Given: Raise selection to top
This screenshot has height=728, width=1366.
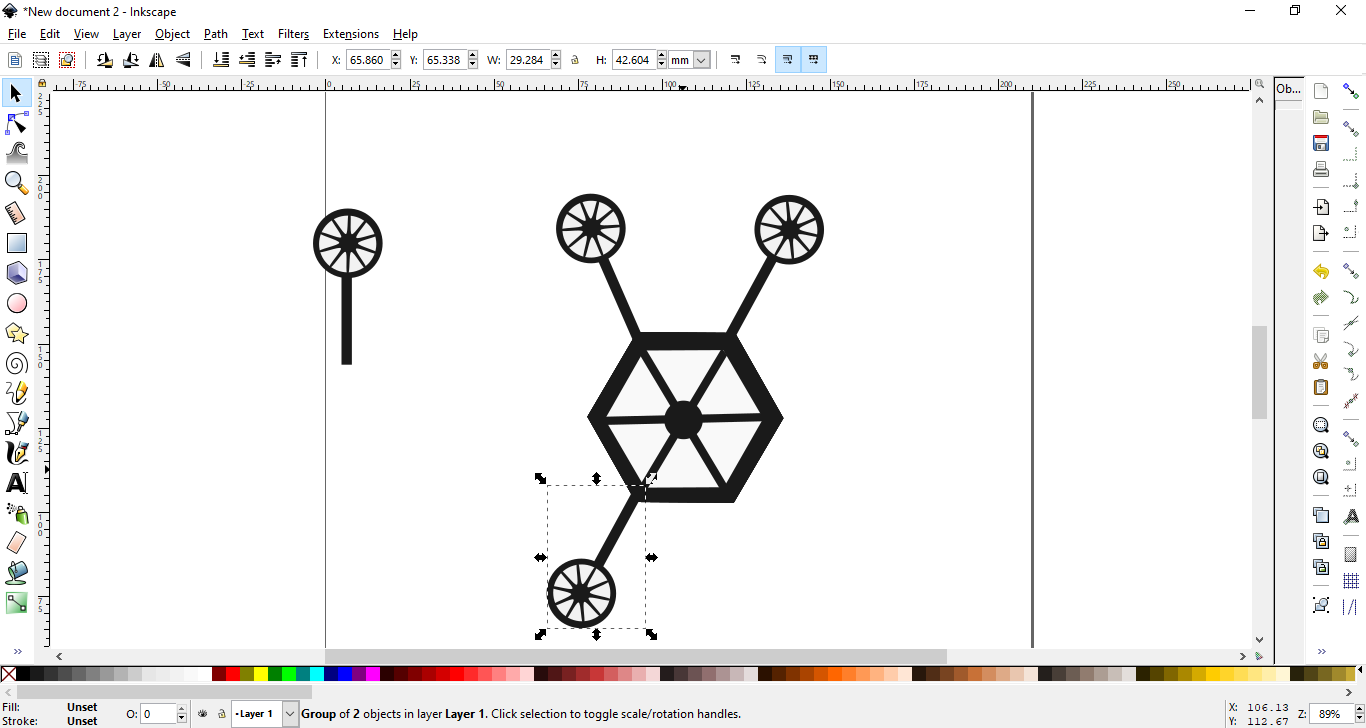Looking at the screenshot, I should pyautogui.click(x=299, y=60).
